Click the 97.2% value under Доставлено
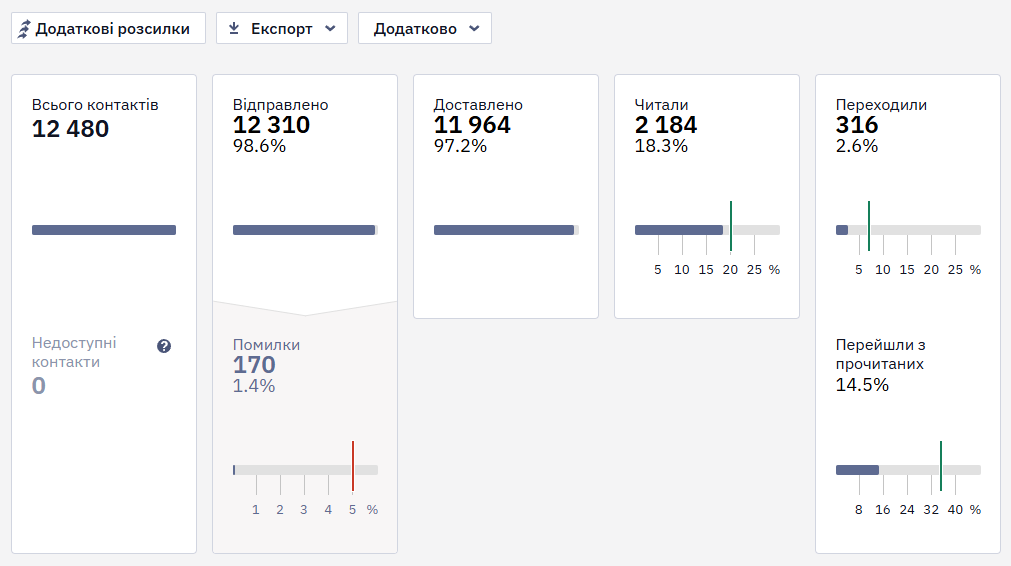This screenshot has height=566, width=1011. 460,146
